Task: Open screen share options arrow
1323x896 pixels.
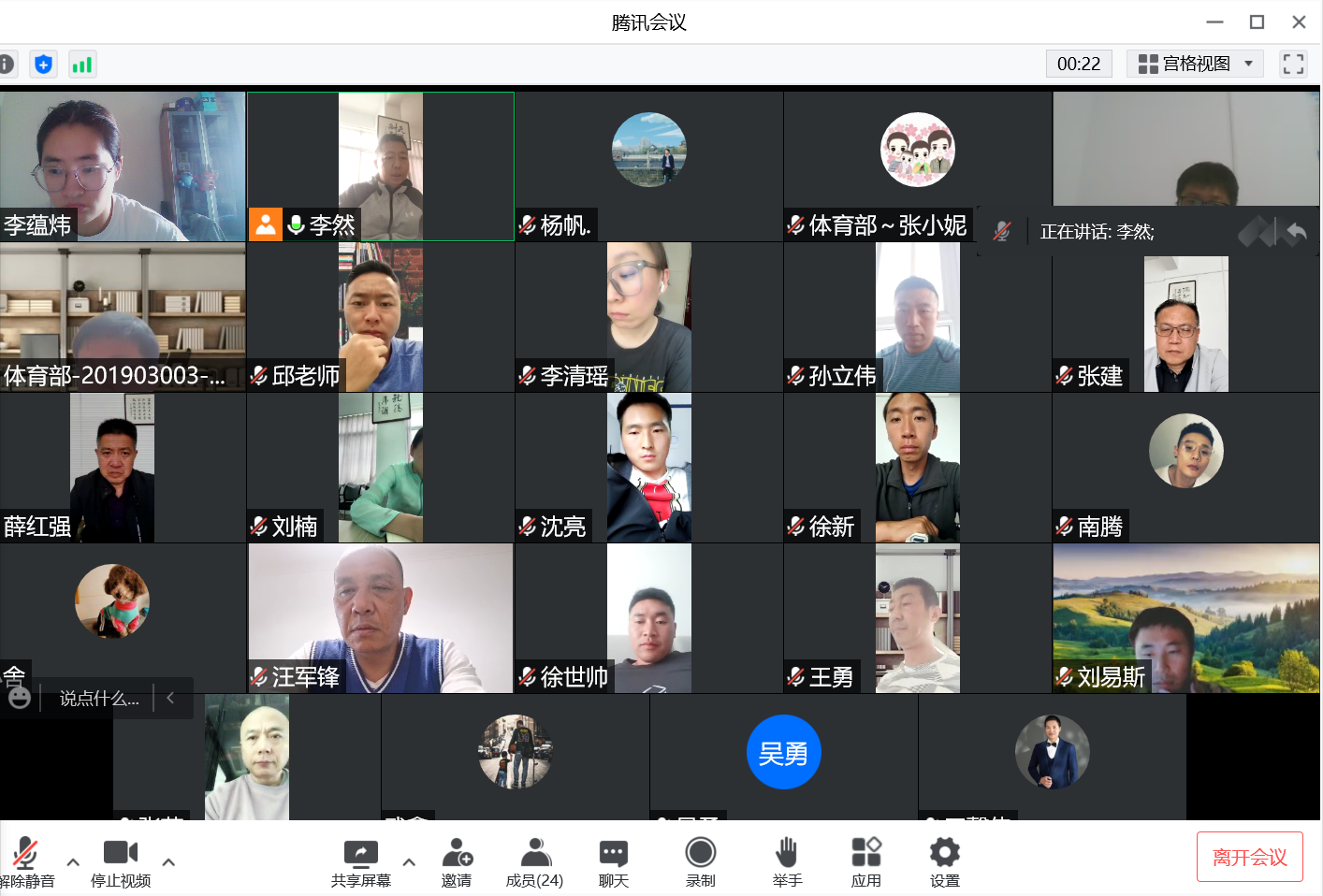Action: 409,862
